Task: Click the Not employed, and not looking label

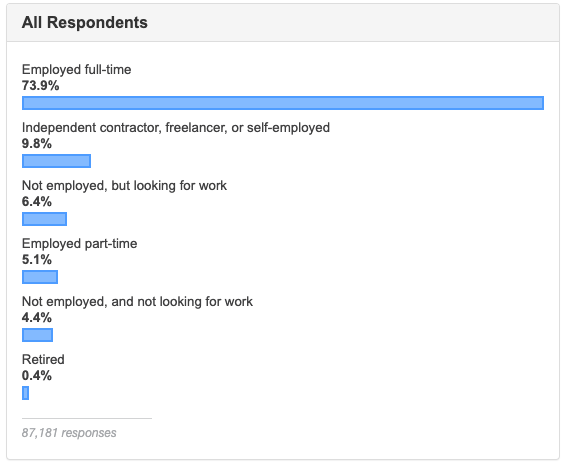Action: pyautogui.click(x=137, y=302)
